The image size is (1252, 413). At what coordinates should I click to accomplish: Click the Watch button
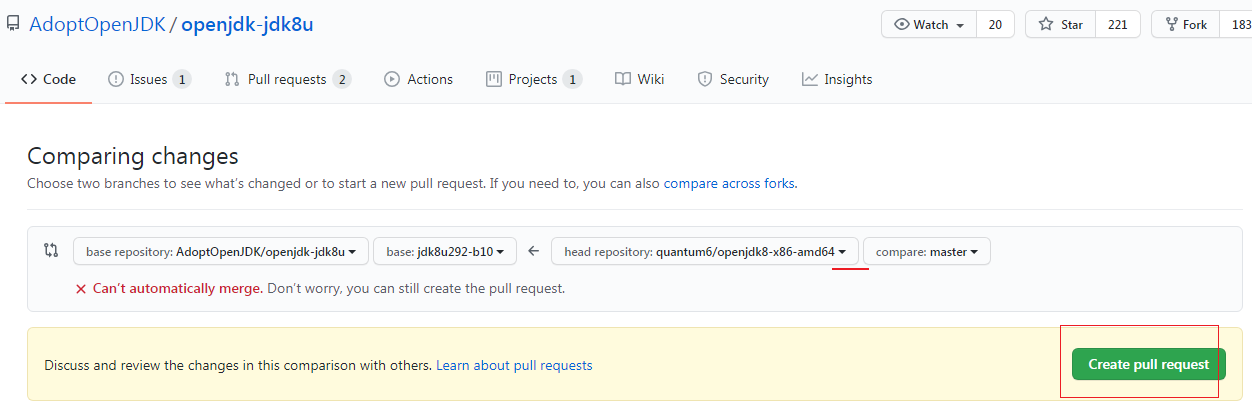pyautogui.click(x=929, y=24)
